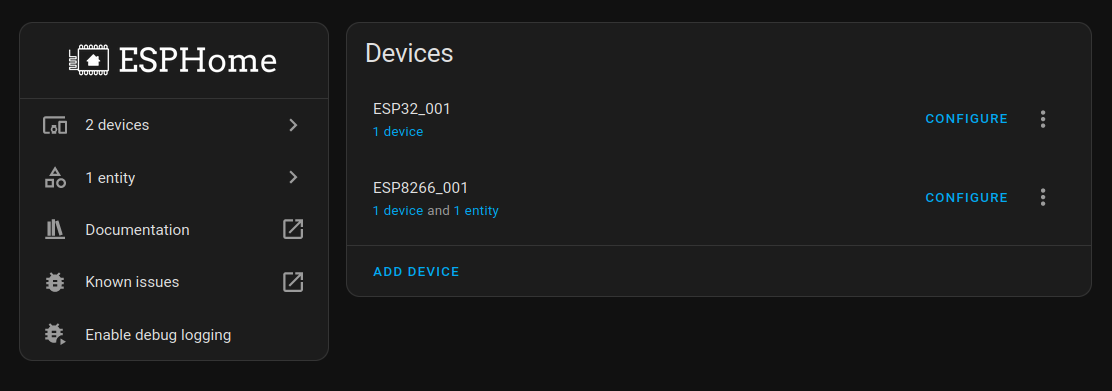Click the devices icon beside 2 devices
1112x391 pixels.
(55, 126)
